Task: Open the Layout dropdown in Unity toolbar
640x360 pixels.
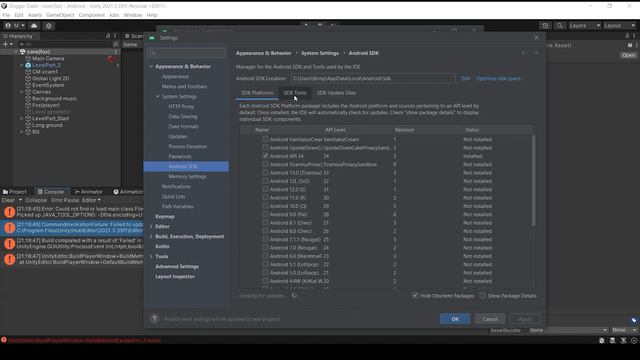Action: 619,25
